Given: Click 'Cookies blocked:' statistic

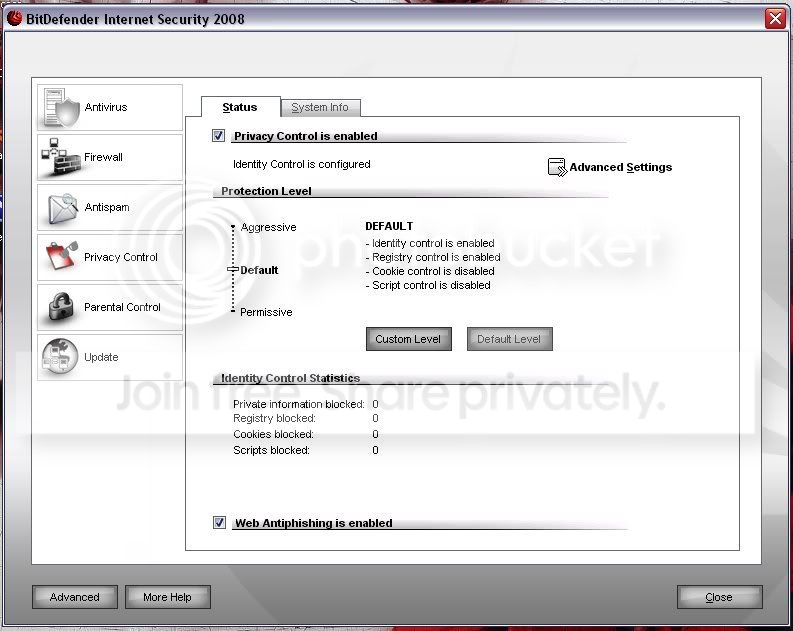Looking at the screenshot, I should pyautogui.click(x=273, y=434).
